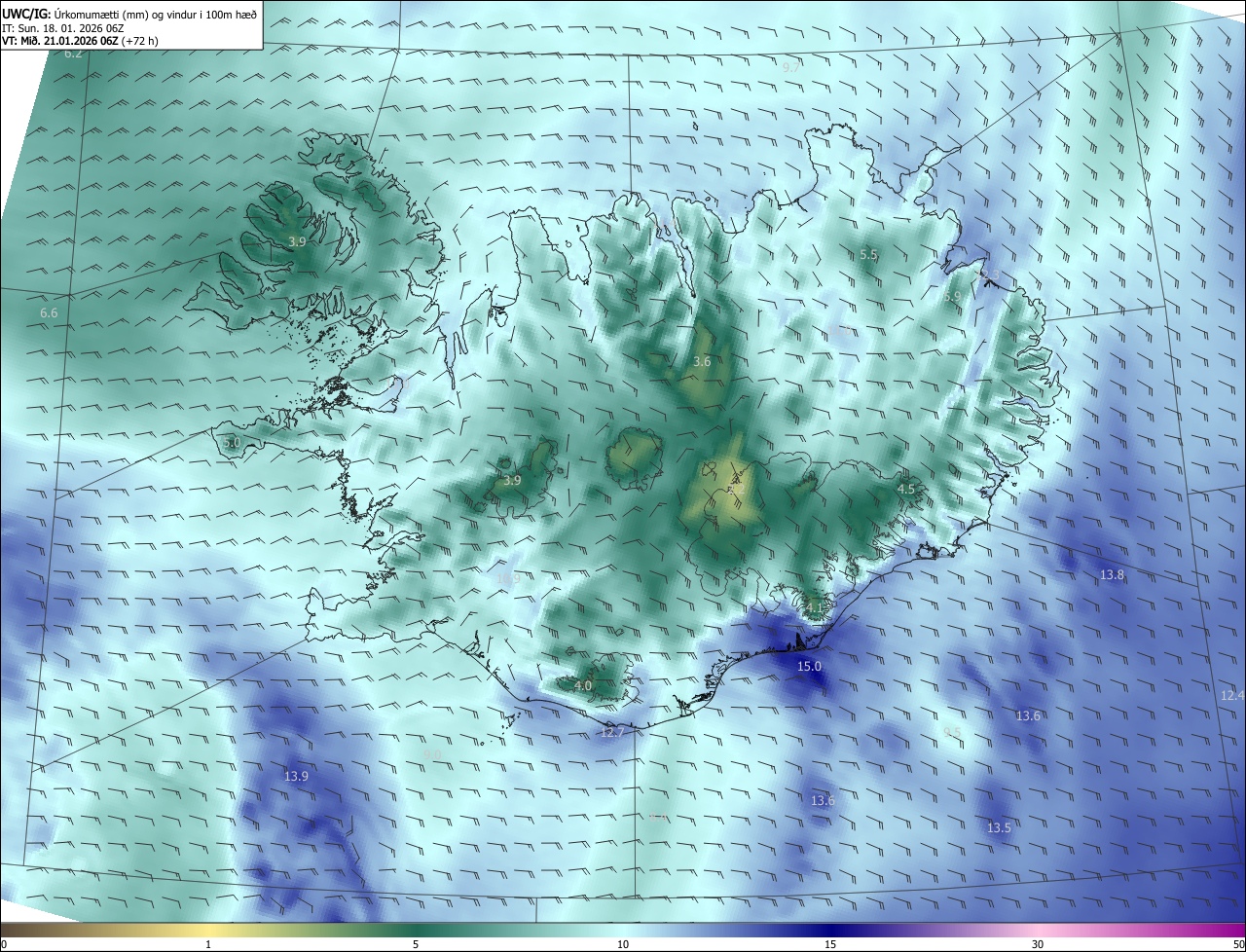Click the colorbar tick labeled 30
The height and width of the screenshot is (952, 1246).
tap(1038, 944)
